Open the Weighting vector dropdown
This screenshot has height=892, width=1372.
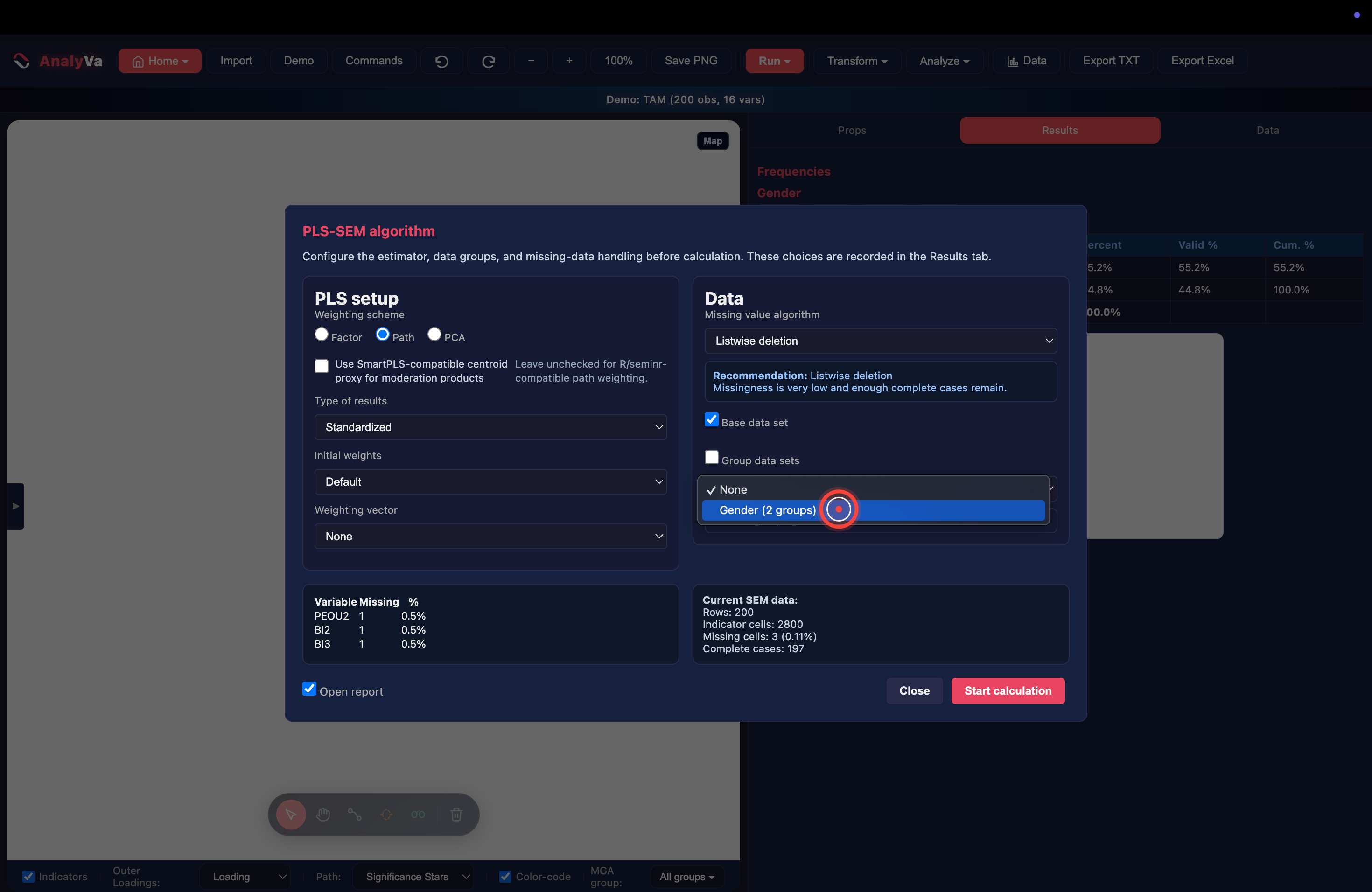[490, 537]
